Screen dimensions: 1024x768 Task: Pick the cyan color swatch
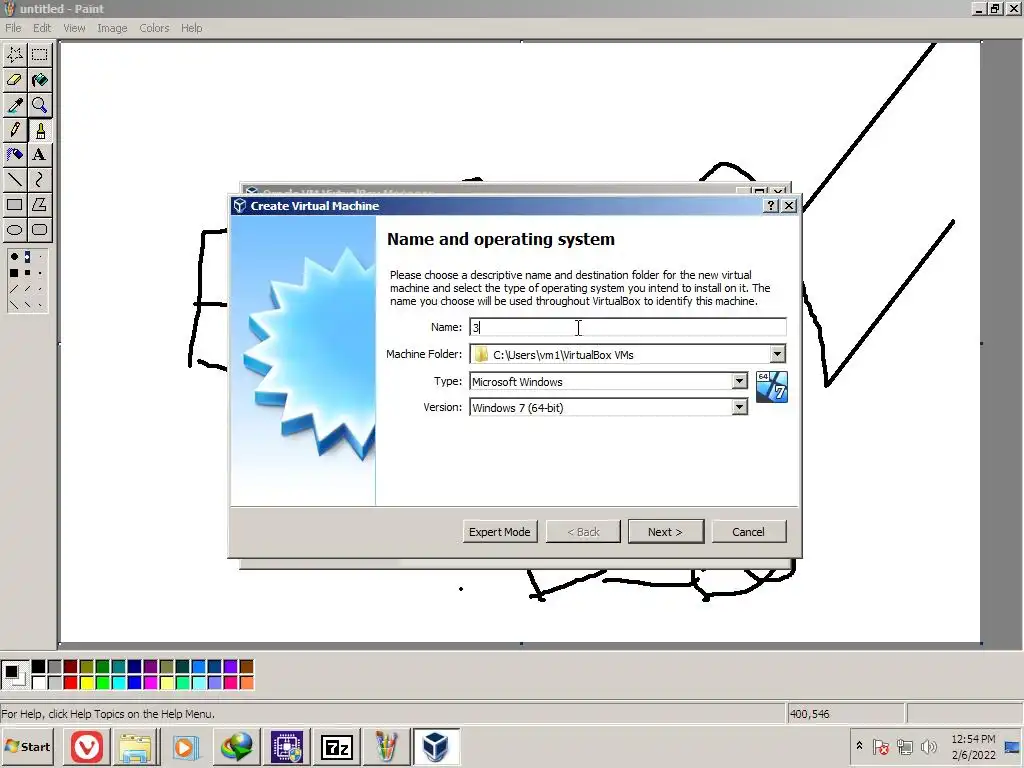click(118, 682)
